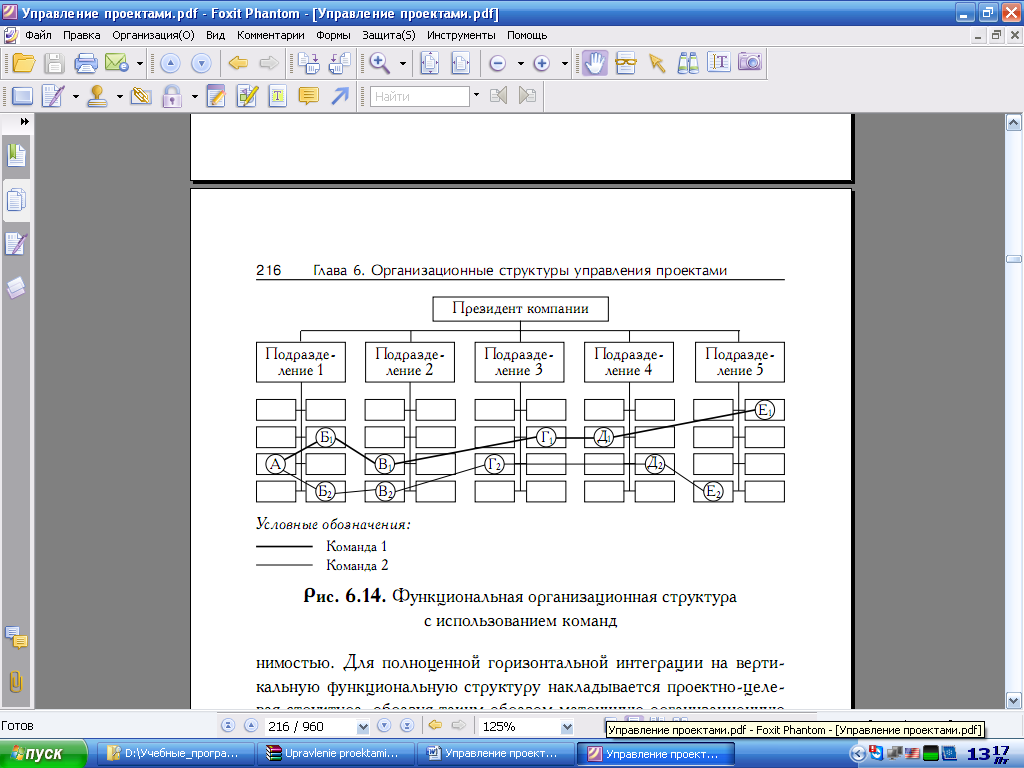Screen dimensions: 1024x768
Task: Click the padlock security icon
Action: [x=172, y=97]
